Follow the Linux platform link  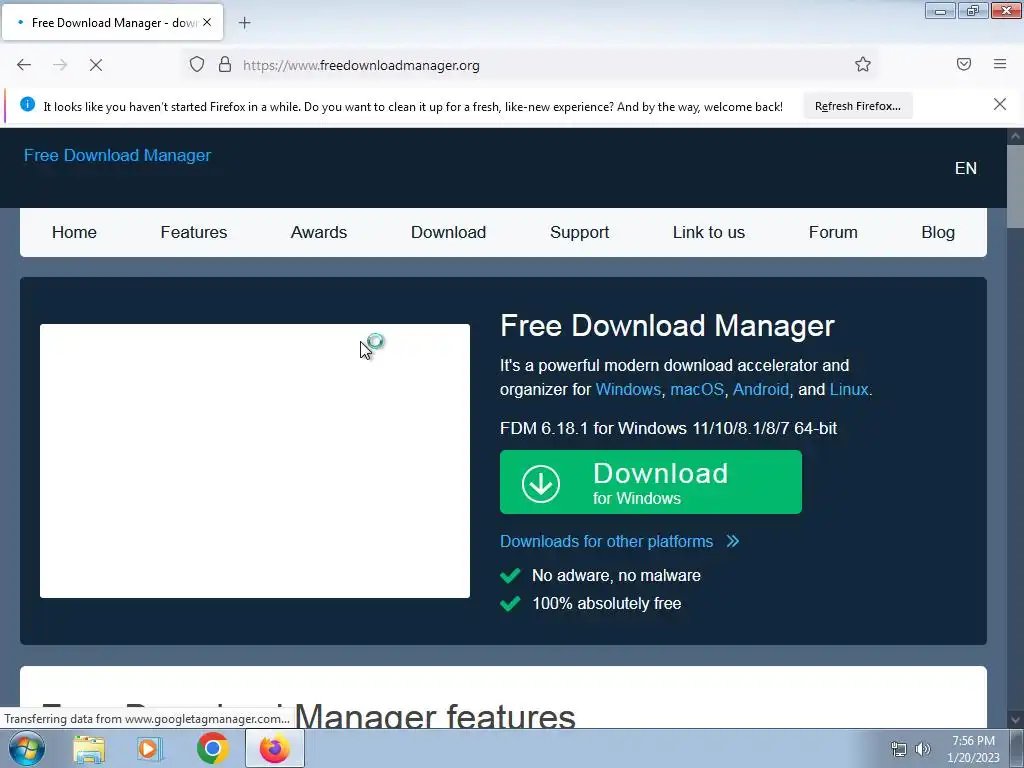[x=849, y=389]
